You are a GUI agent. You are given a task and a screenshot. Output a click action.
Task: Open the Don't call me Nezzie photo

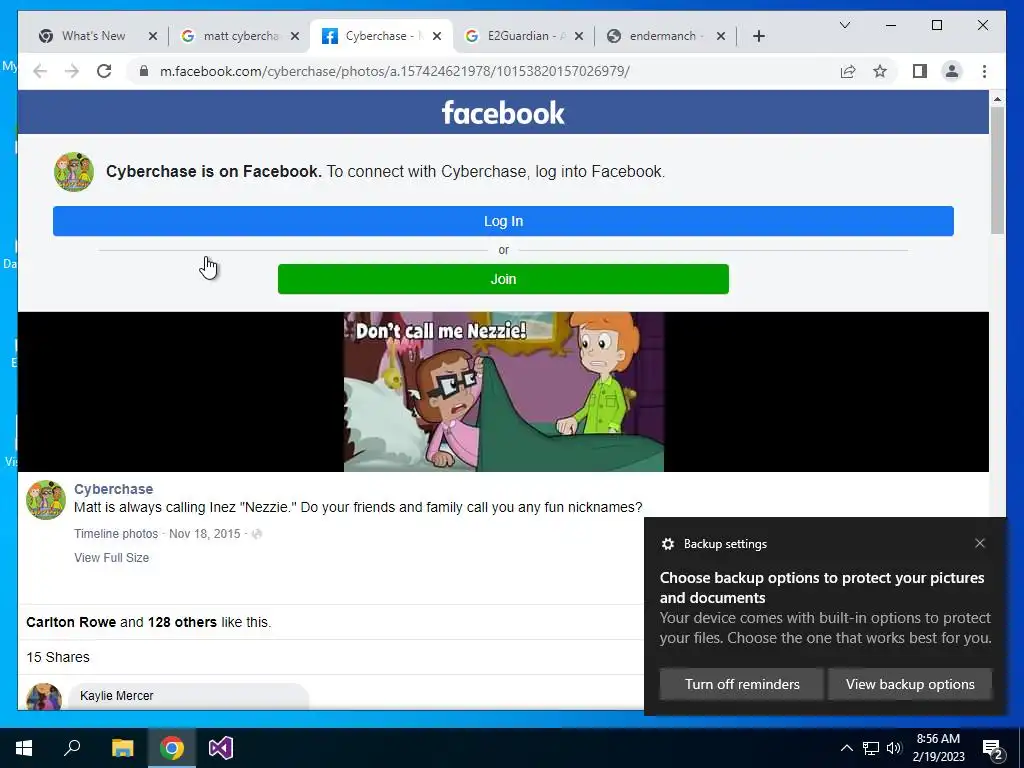pos(504,392)
